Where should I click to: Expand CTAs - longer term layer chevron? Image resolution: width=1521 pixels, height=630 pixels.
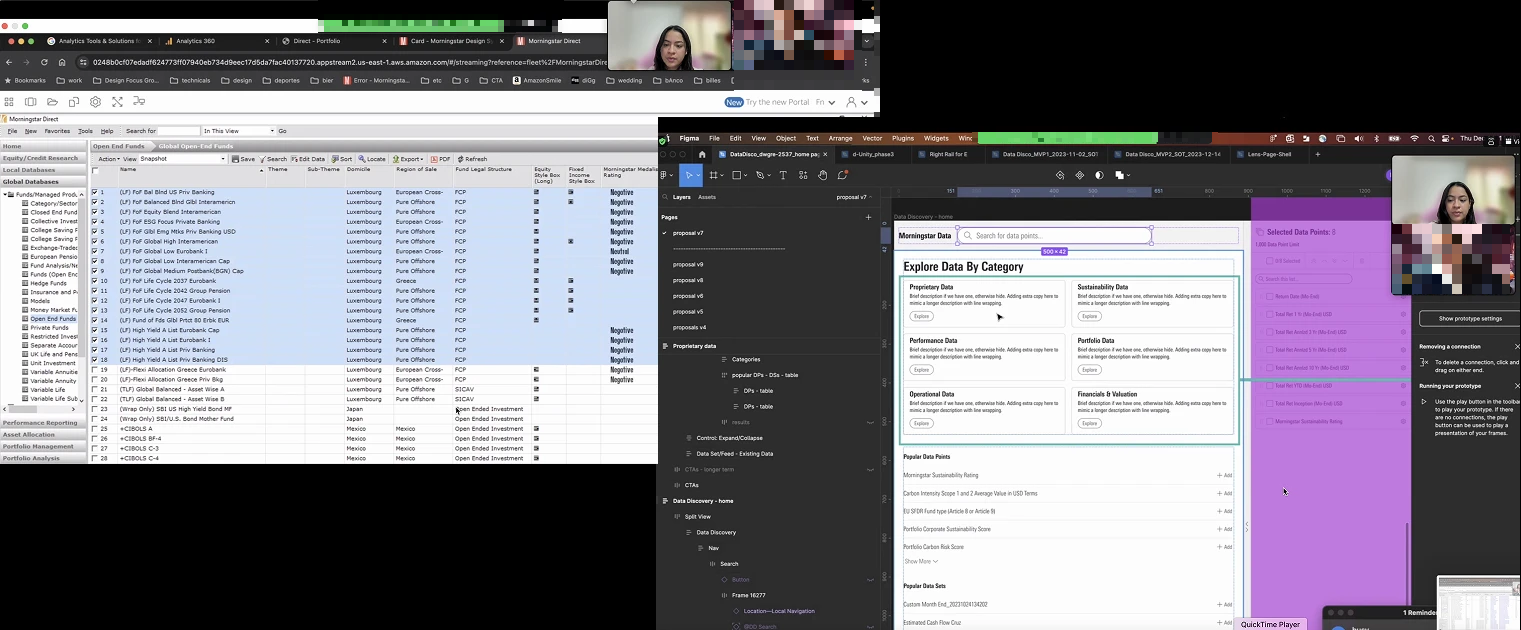[x=870, y=470]
